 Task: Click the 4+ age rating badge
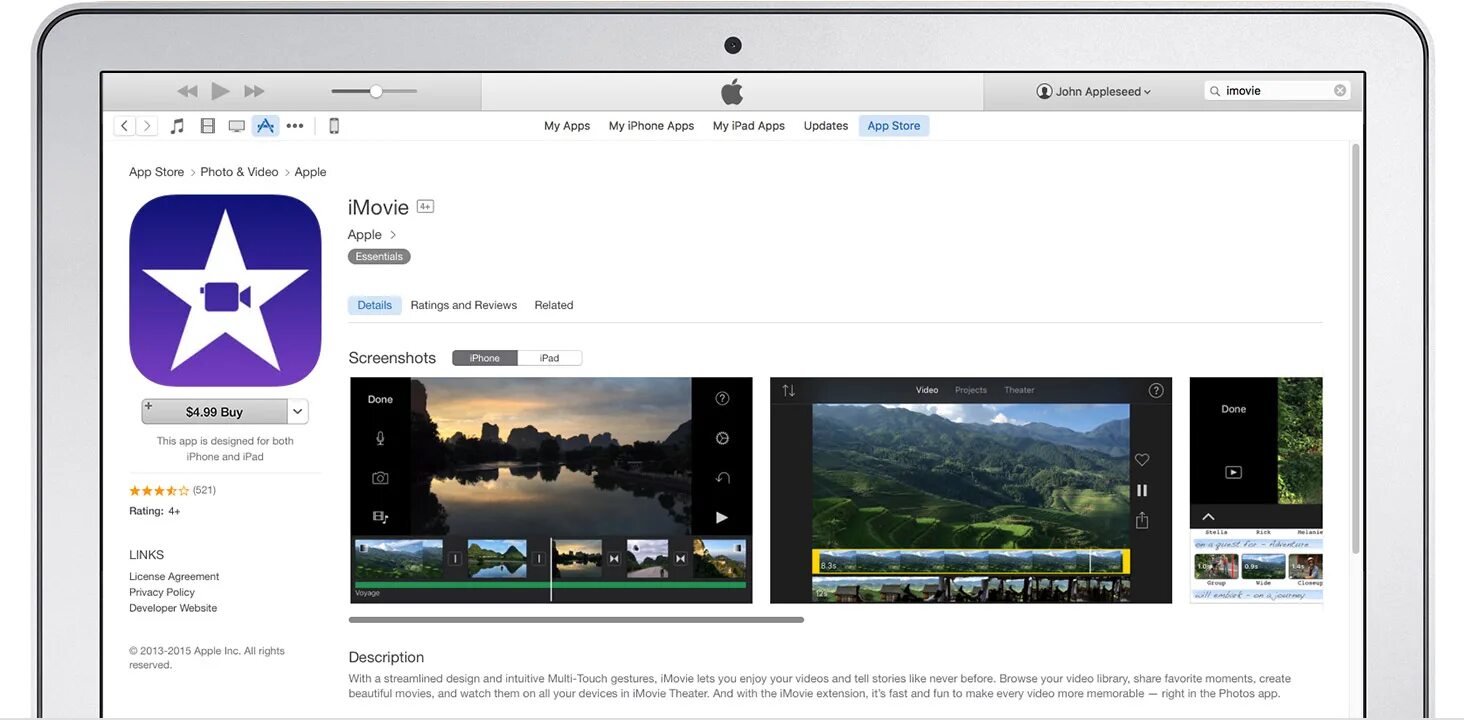tap(425, 207)
